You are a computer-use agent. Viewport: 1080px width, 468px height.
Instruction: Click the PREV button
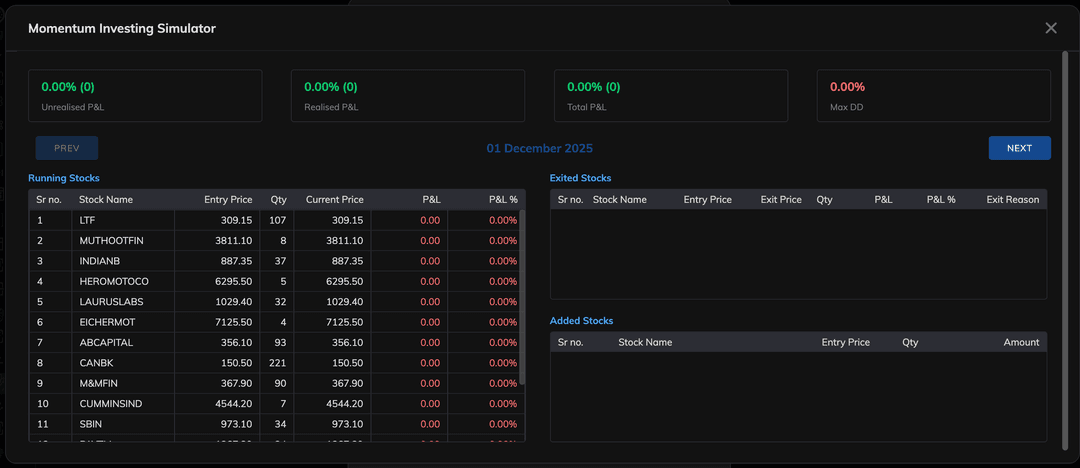(x=67, y=148)
